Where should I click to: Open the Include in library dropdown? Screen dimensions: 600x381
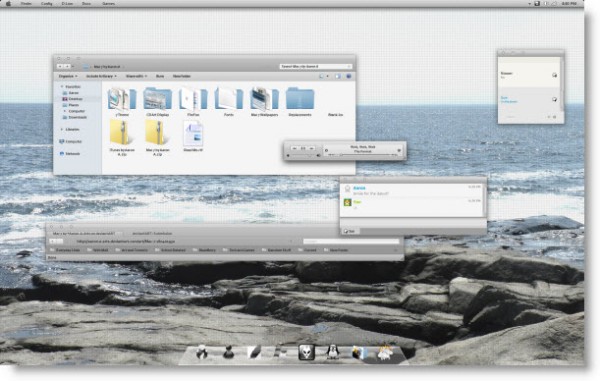[x=101, y=76]
